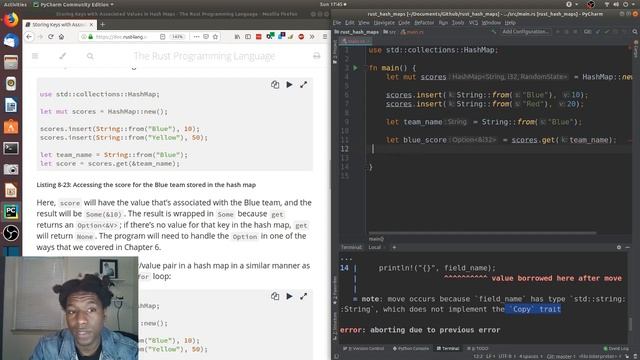Click the terminal vertical scrollbar
The width and height of the screenshot is (640, 360).
[x=631, y=325]
